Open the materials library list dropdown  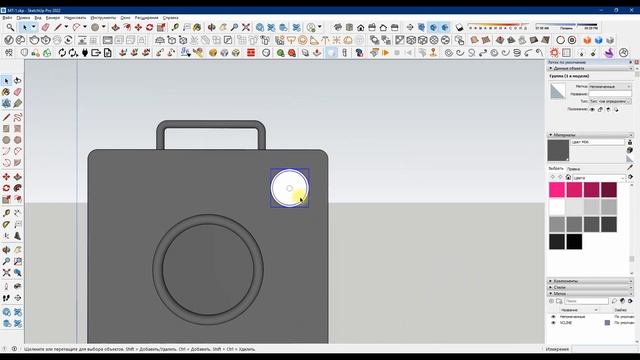point(599,178)
